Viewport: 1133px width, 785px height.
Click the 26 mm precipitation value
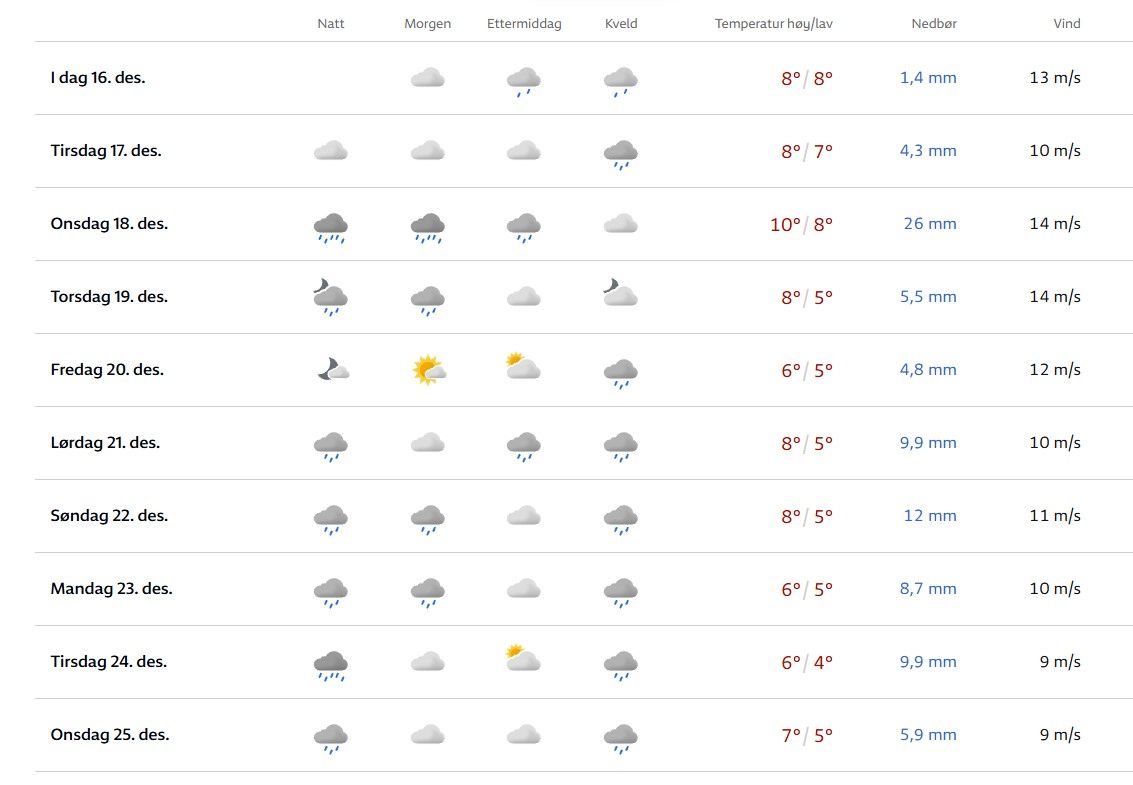(x=930, y=224)
